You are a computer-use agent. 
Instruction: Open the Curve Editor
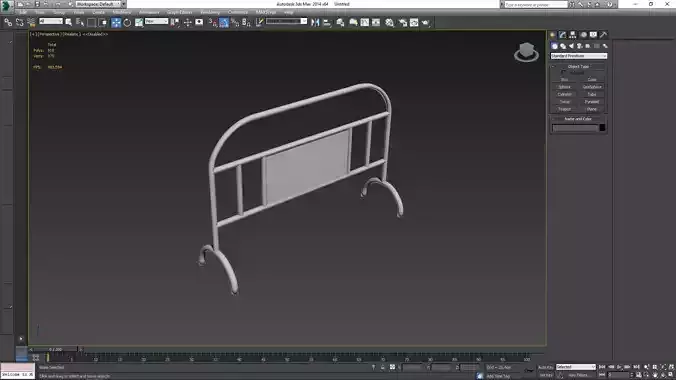[x=365, y=22]
